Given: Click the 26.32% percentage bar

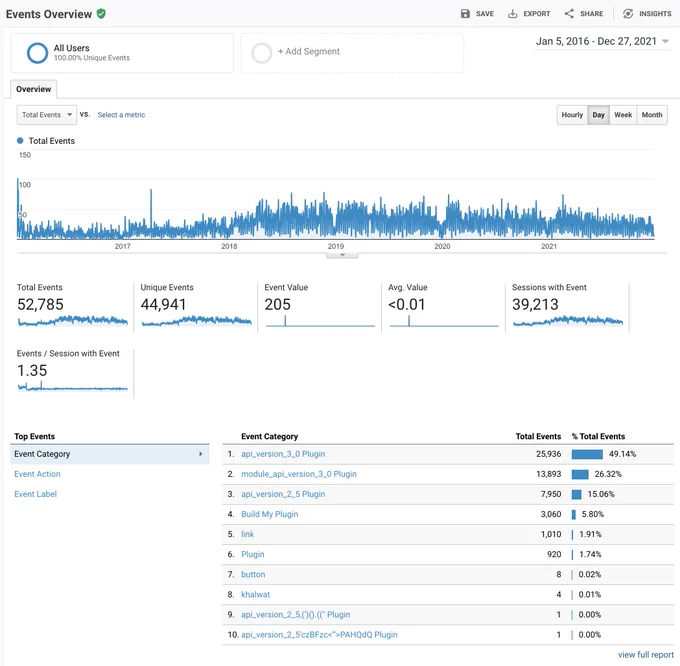Looking at the screenshot, I should coord(580,474).
